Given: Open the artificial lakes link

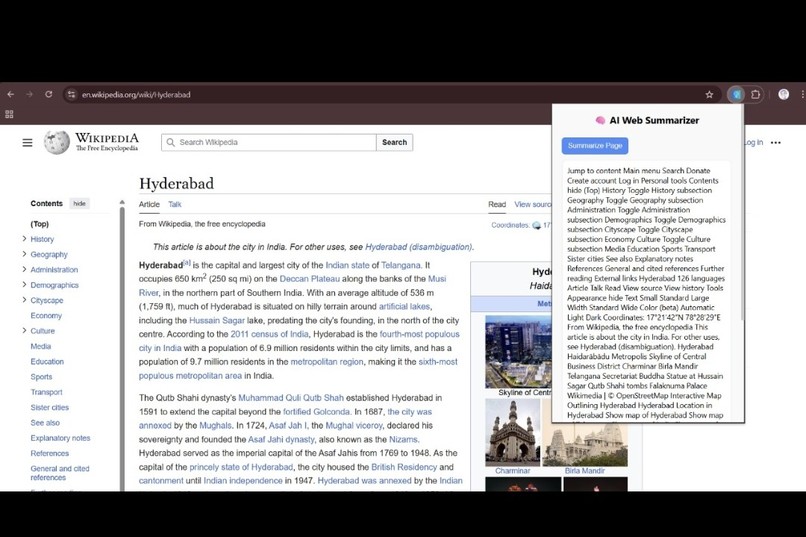Looking at the screenshot, I should [404, 306].
